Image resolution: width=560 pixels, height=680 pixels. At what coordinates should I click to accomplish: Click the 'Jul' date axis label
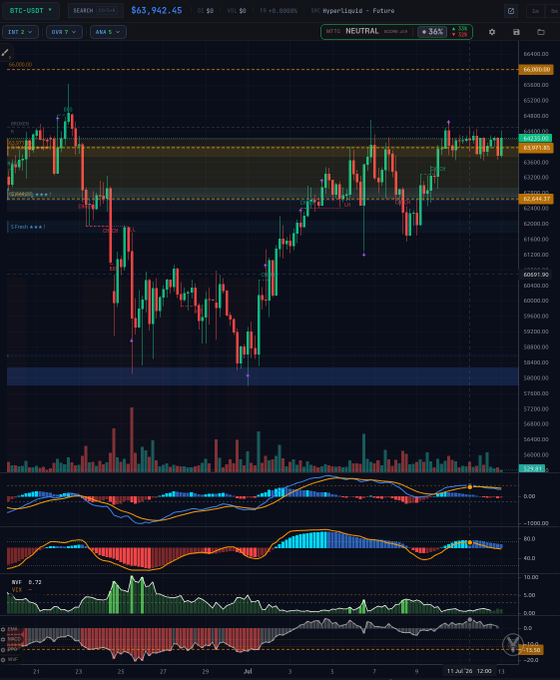pyautogui.click(x=248, y=671)
